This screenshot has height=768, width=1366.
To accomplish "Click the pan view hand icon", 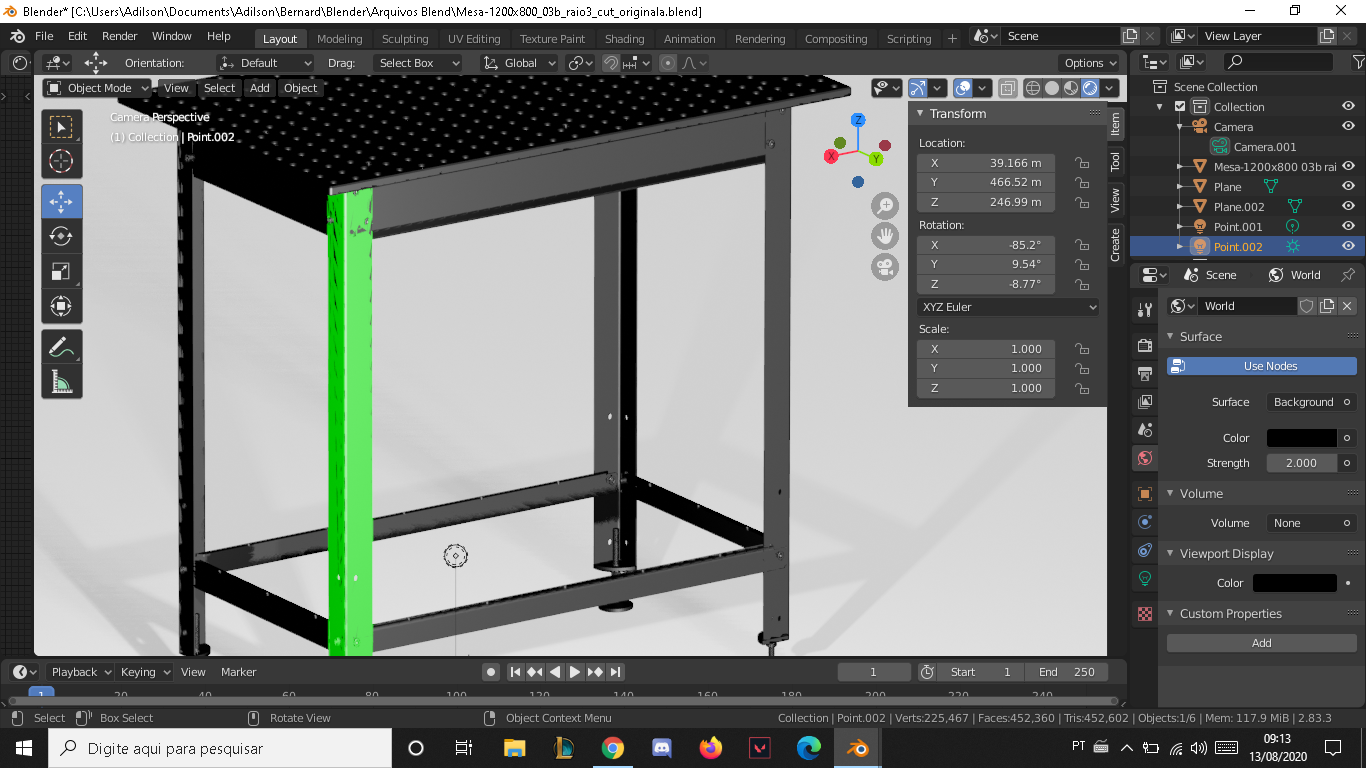I will tap(884, 237).
